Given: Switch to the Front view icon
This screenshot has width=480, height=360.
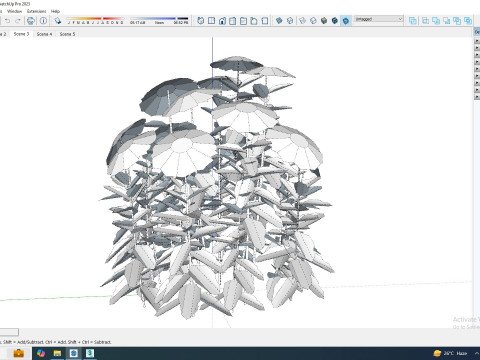Looking at the screenshot, I should [x=222, y=21].
